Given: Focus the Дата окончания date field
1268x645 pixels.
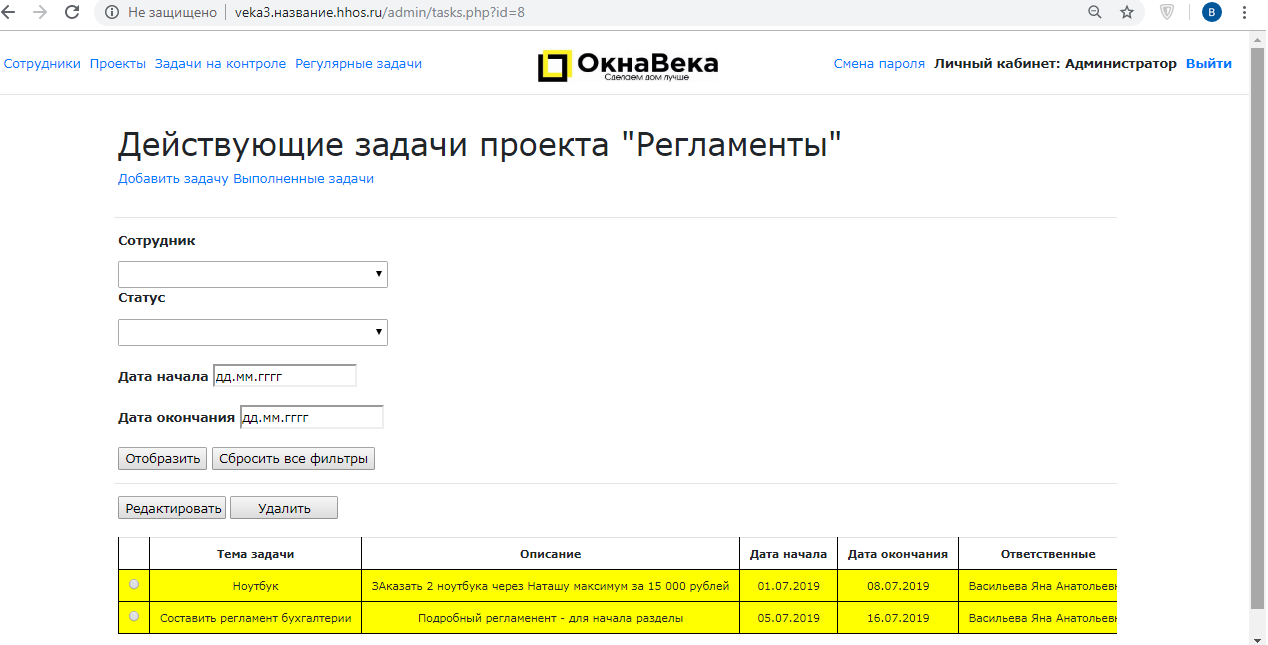Looking at the screenshot, I should click(312, 417).
